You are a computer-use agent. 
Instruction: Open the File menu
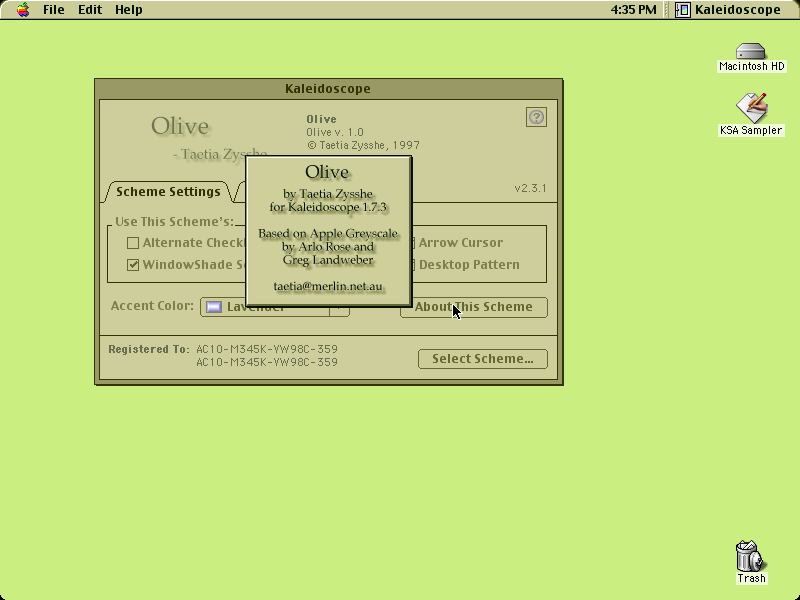coord(54,10)
